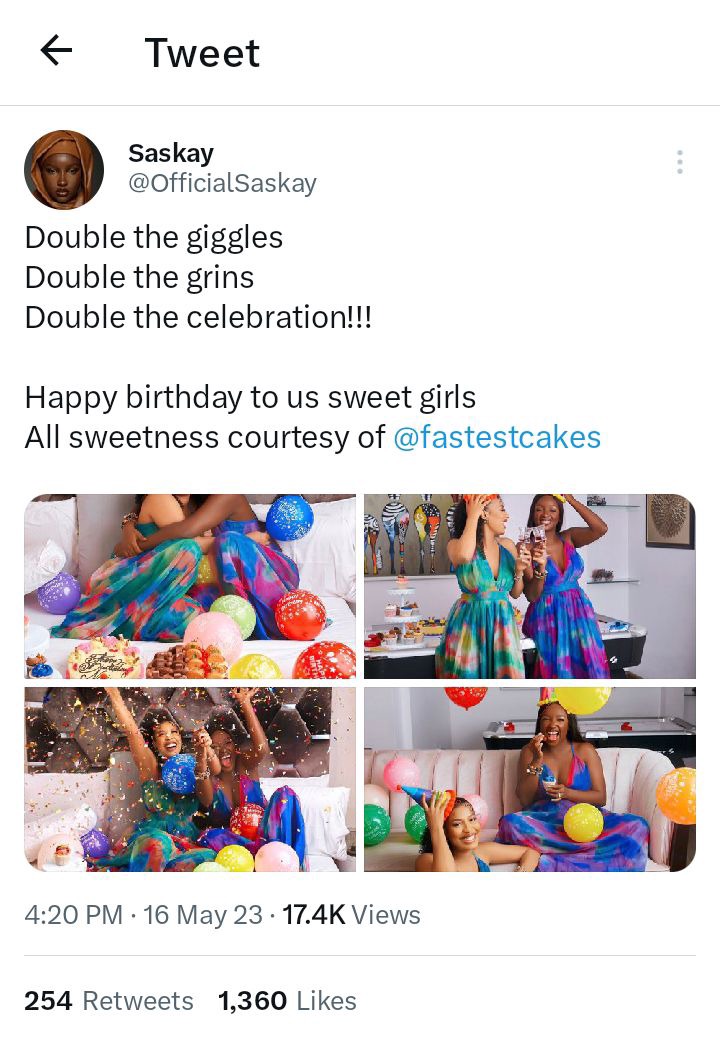Open the three-dot more options menu
The image size is (720, 1041).
pos(680,162)
